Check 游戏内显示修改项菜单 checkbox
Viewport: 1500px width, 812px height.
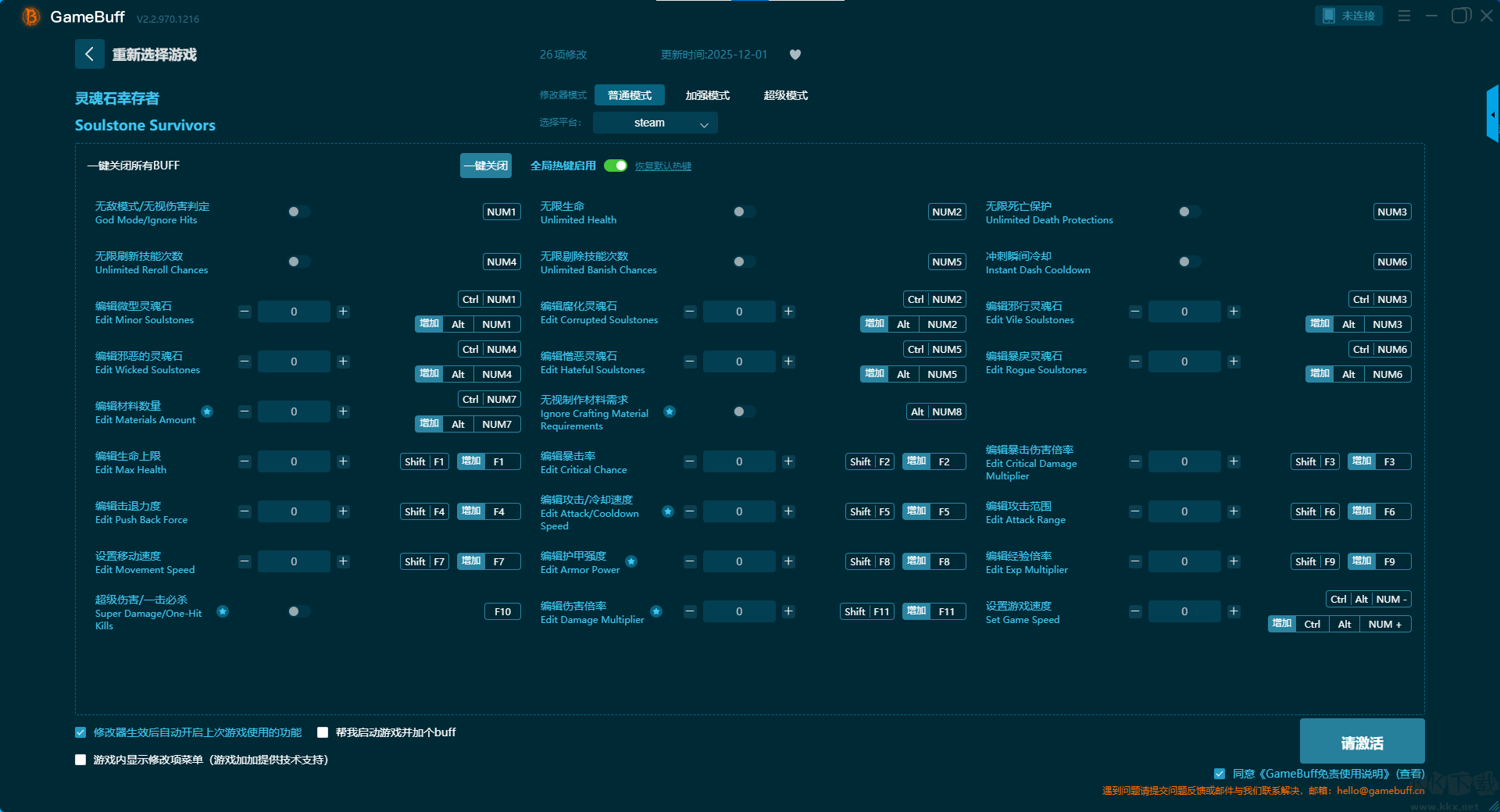80,760
